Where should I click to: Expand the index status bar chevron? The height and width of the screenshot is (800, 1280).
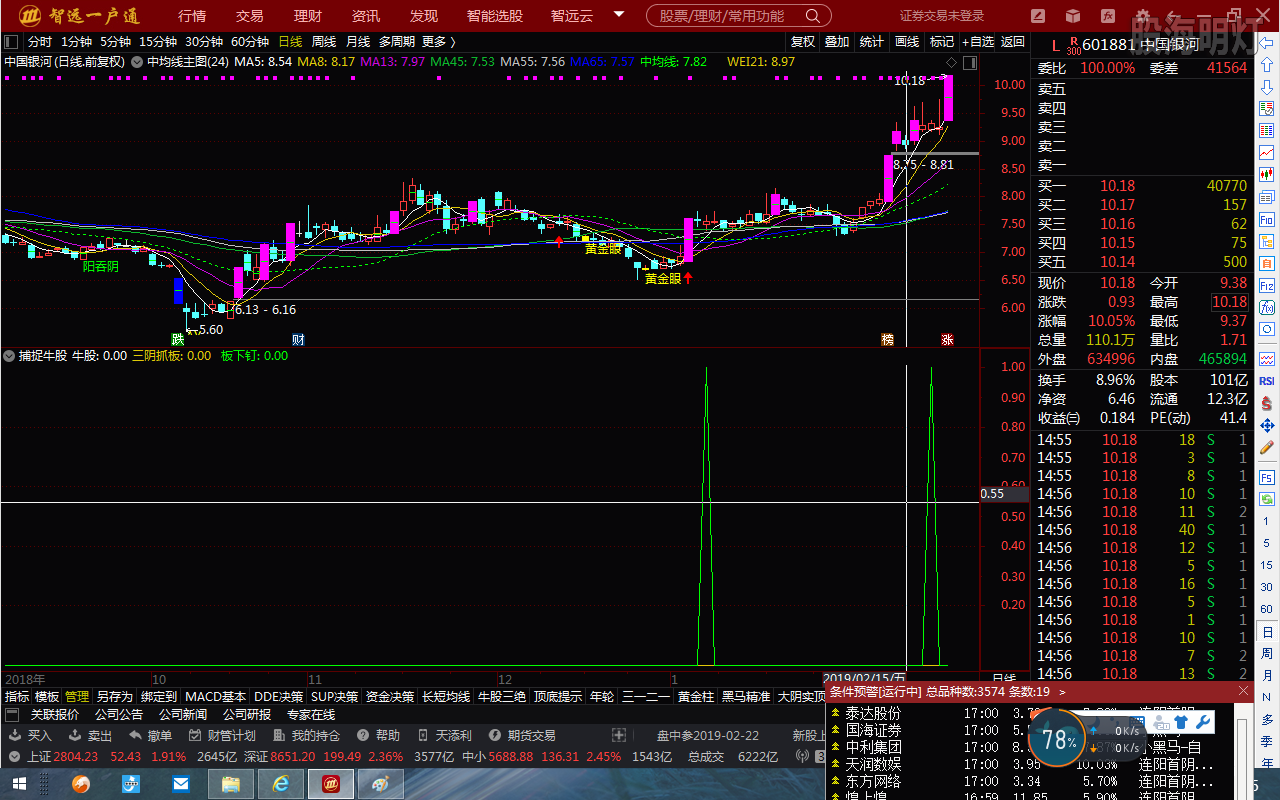point(13,756)
